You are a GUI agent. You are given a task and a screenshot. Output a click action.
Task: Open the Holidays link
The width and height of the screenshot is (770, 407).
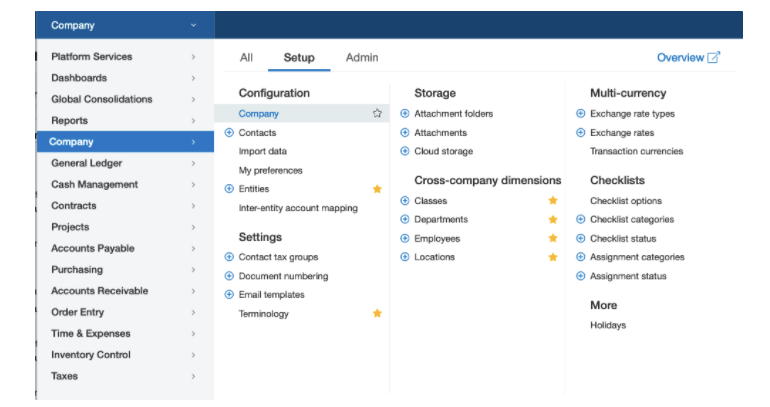[x=608, y=325]
